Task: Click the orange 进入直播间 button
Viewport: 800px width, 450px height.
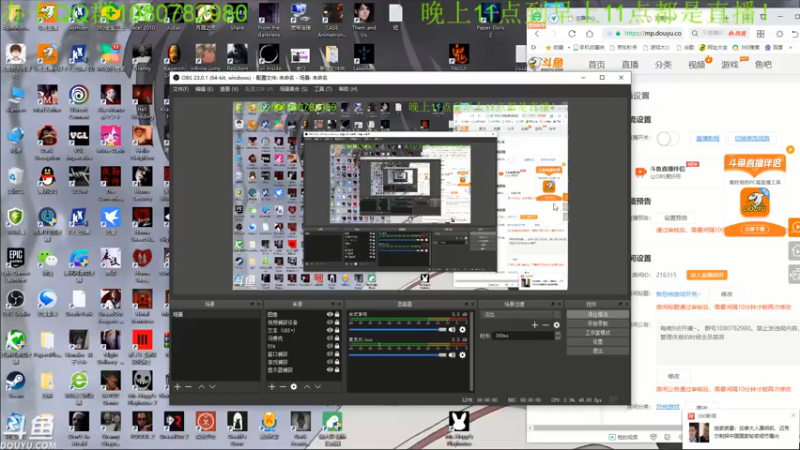Action: 707,275
